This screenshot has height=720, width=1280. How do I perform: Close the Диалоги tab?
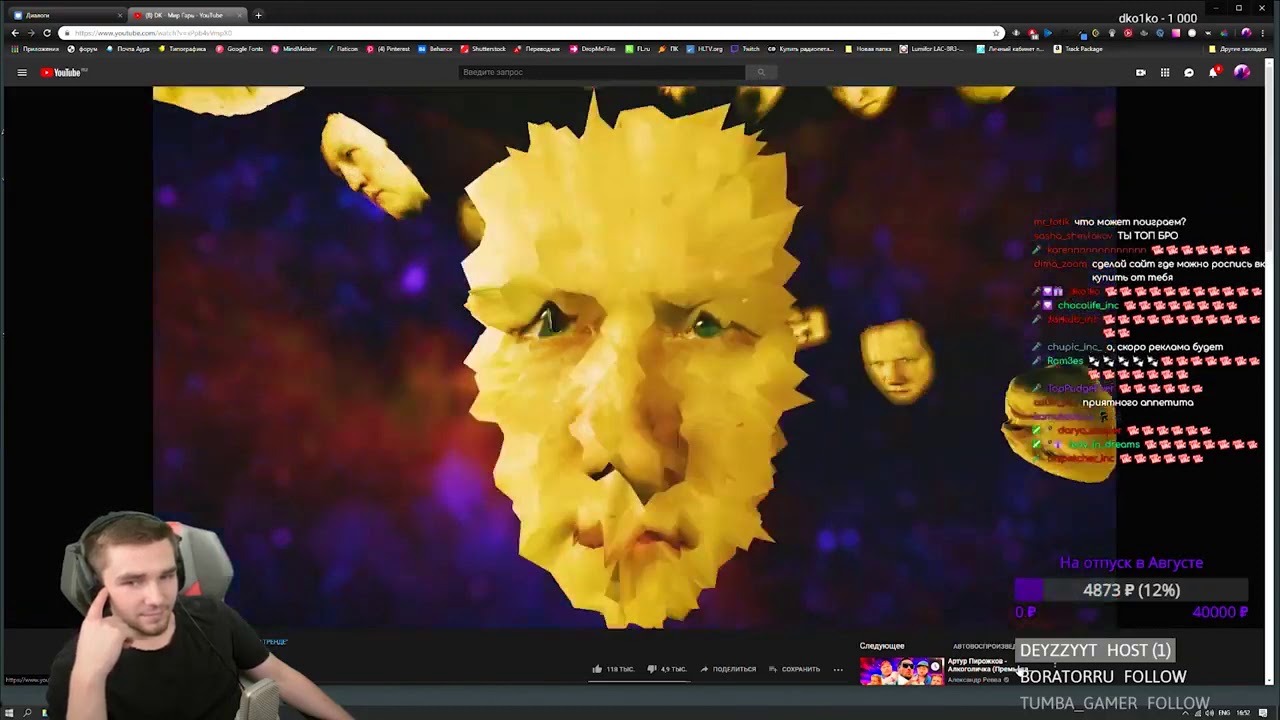(120, 15)
